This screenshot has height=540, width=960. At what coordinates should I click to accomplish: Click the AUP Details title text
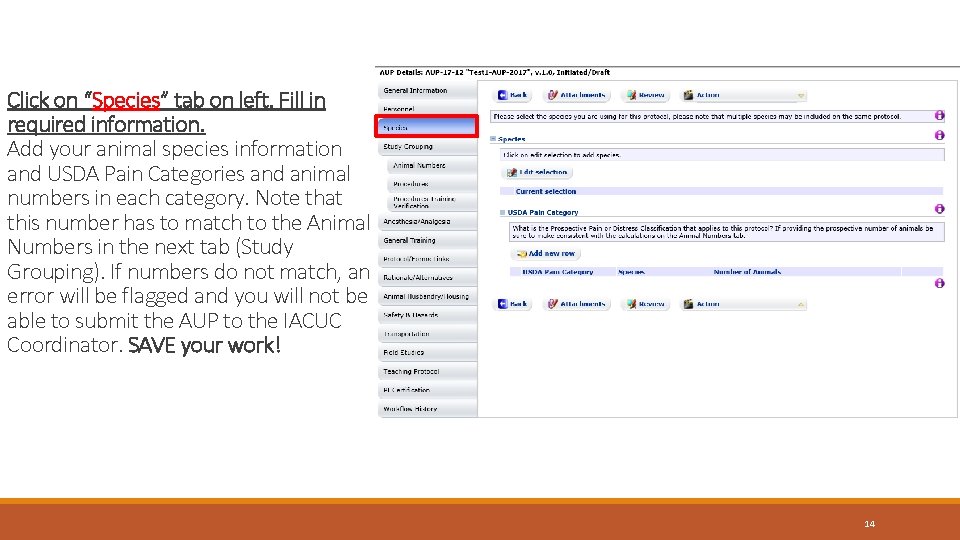494,72
